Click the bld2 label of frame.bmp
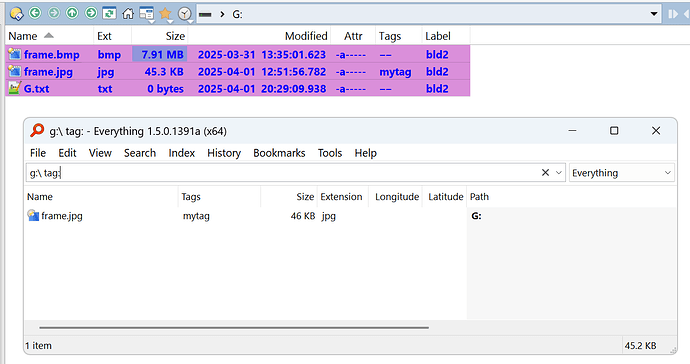Screen dimensions: 690x364 coord(437,55)
